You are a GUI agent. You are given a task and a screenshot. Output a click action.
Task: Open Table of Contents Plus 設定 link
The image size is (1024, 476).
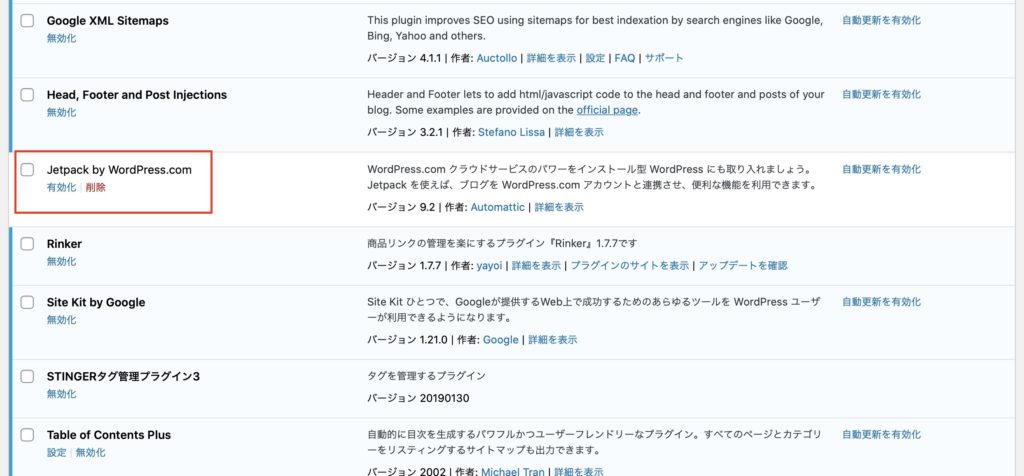[x=56, y=452]
